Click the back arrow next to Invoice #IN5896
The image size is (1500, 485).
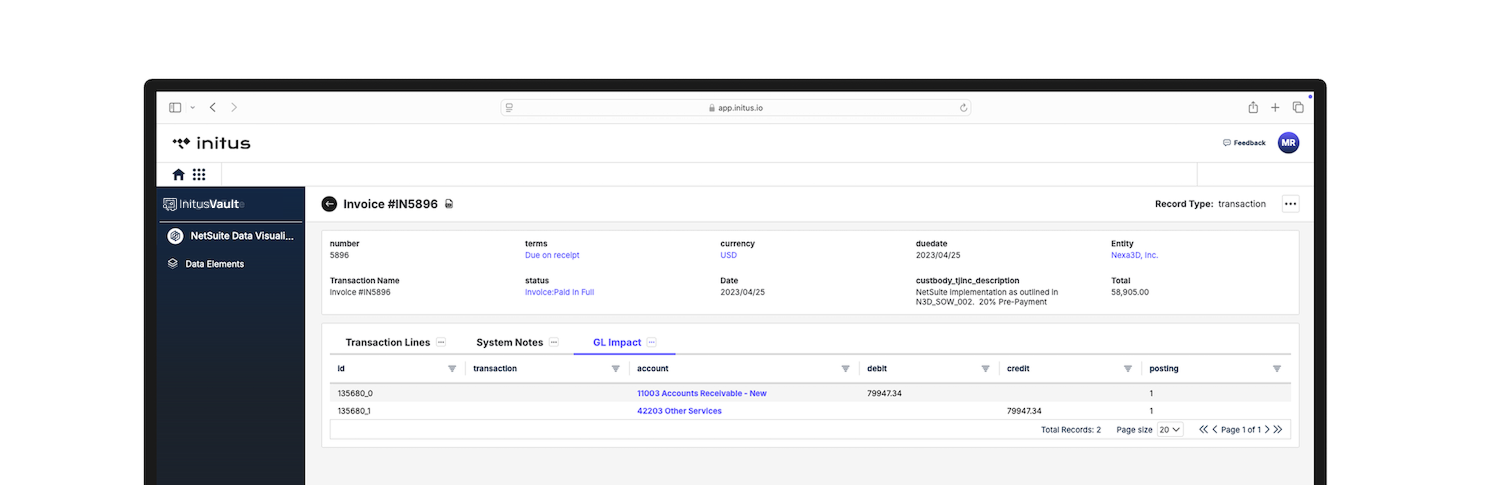(329, 204)
